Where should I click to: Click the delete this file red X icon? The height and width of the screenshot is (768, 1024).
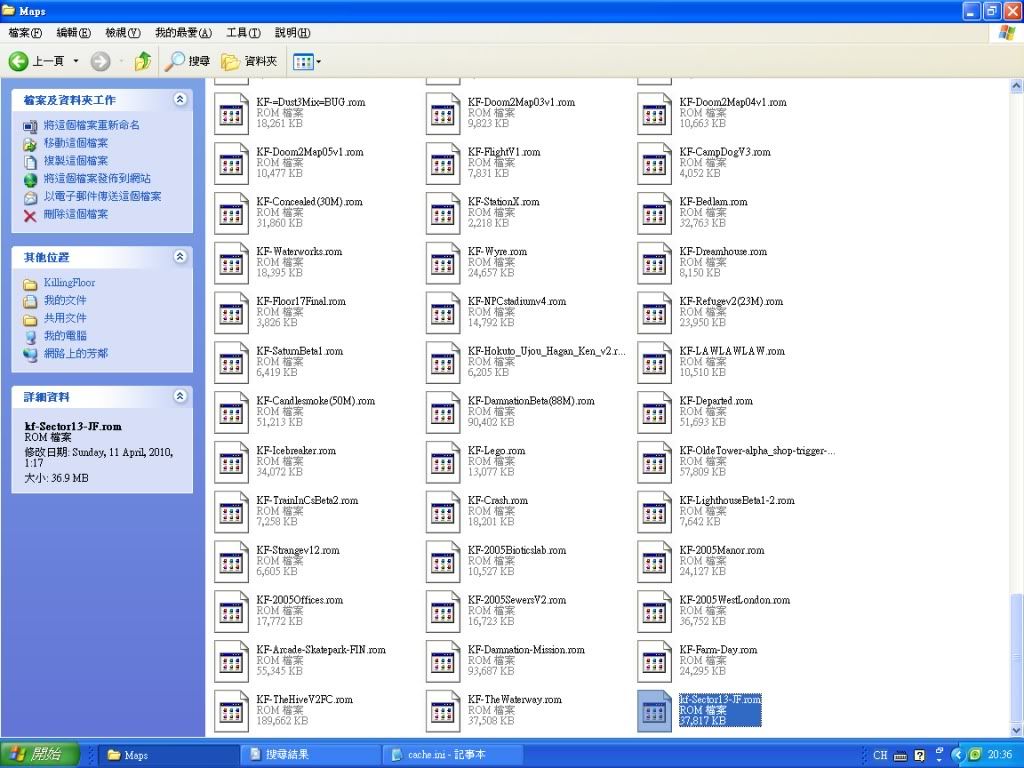point(30,215)
